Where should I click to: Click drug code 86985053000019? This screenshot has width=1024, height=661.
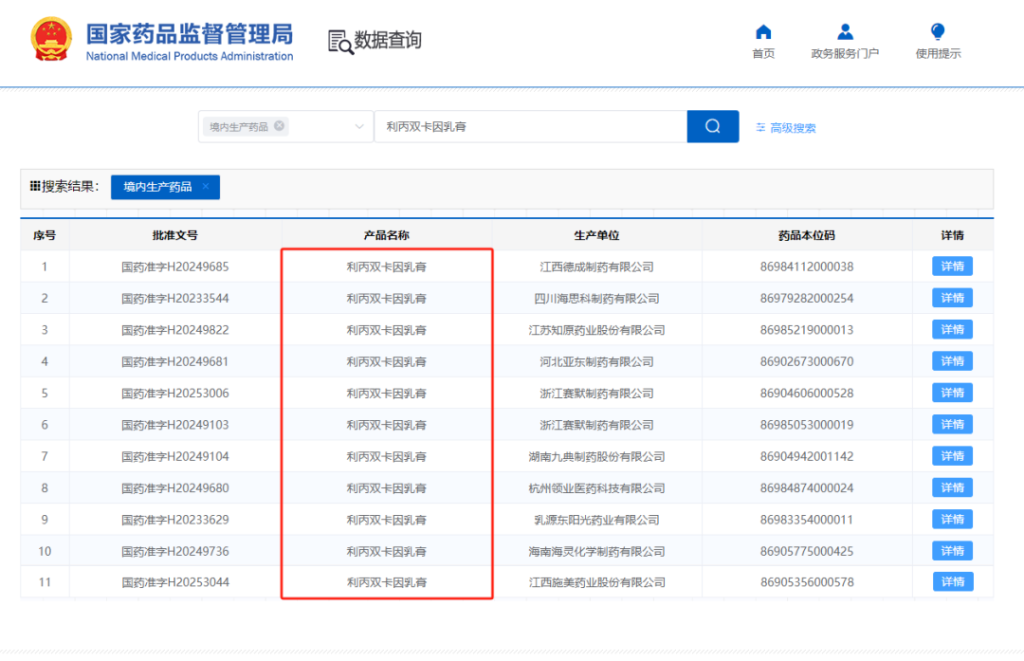pyautogui.click(x=807, y=425)
